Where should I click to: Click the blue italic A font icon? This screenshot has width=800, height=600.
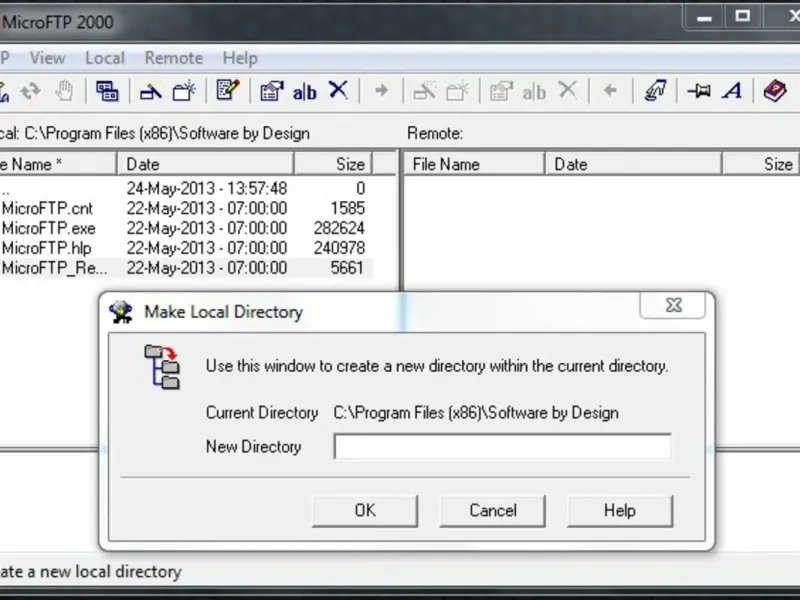pyautogui.click(x=733, y=91)
